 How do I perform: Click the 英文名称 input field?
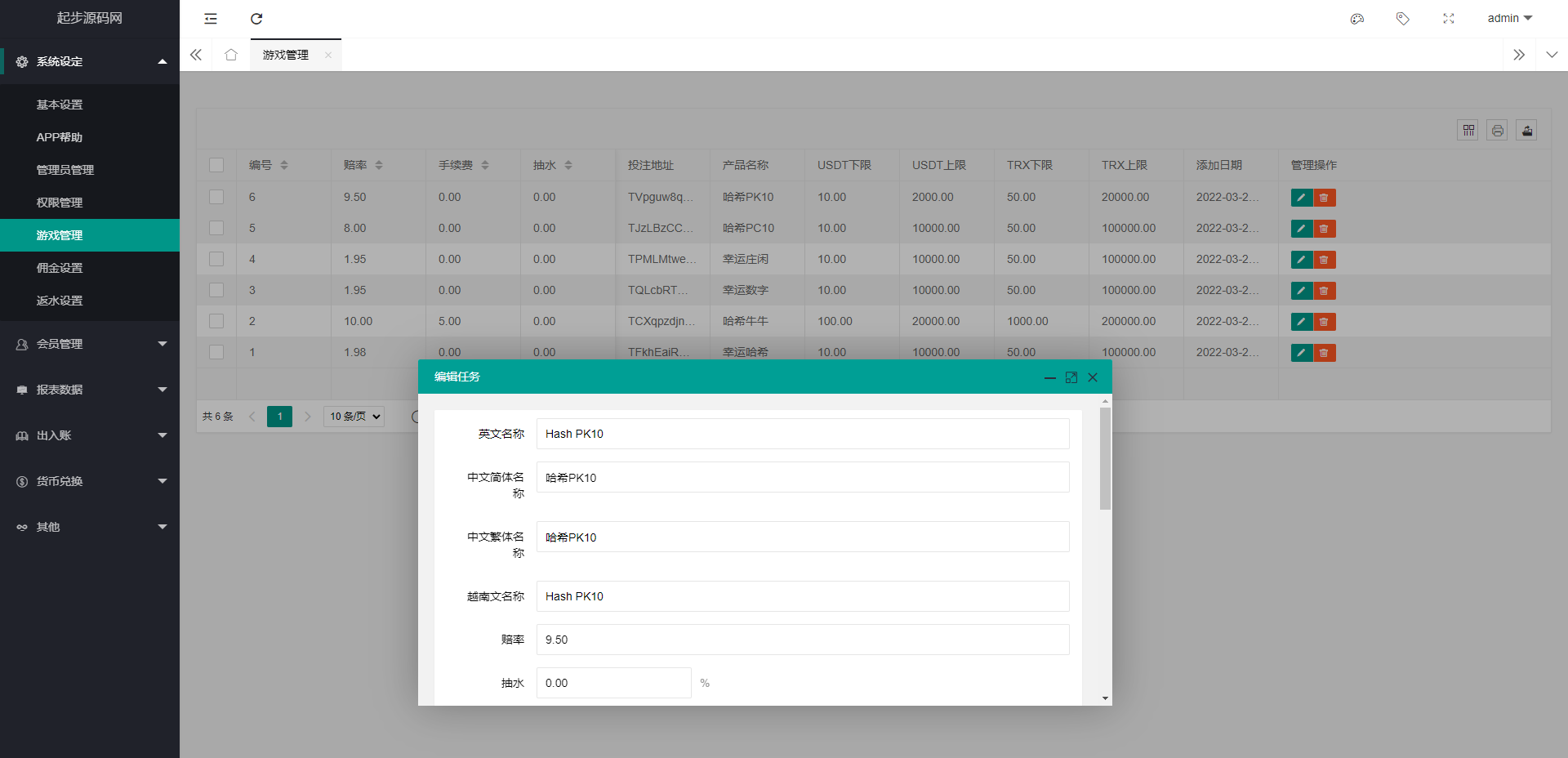click(802, 434)
